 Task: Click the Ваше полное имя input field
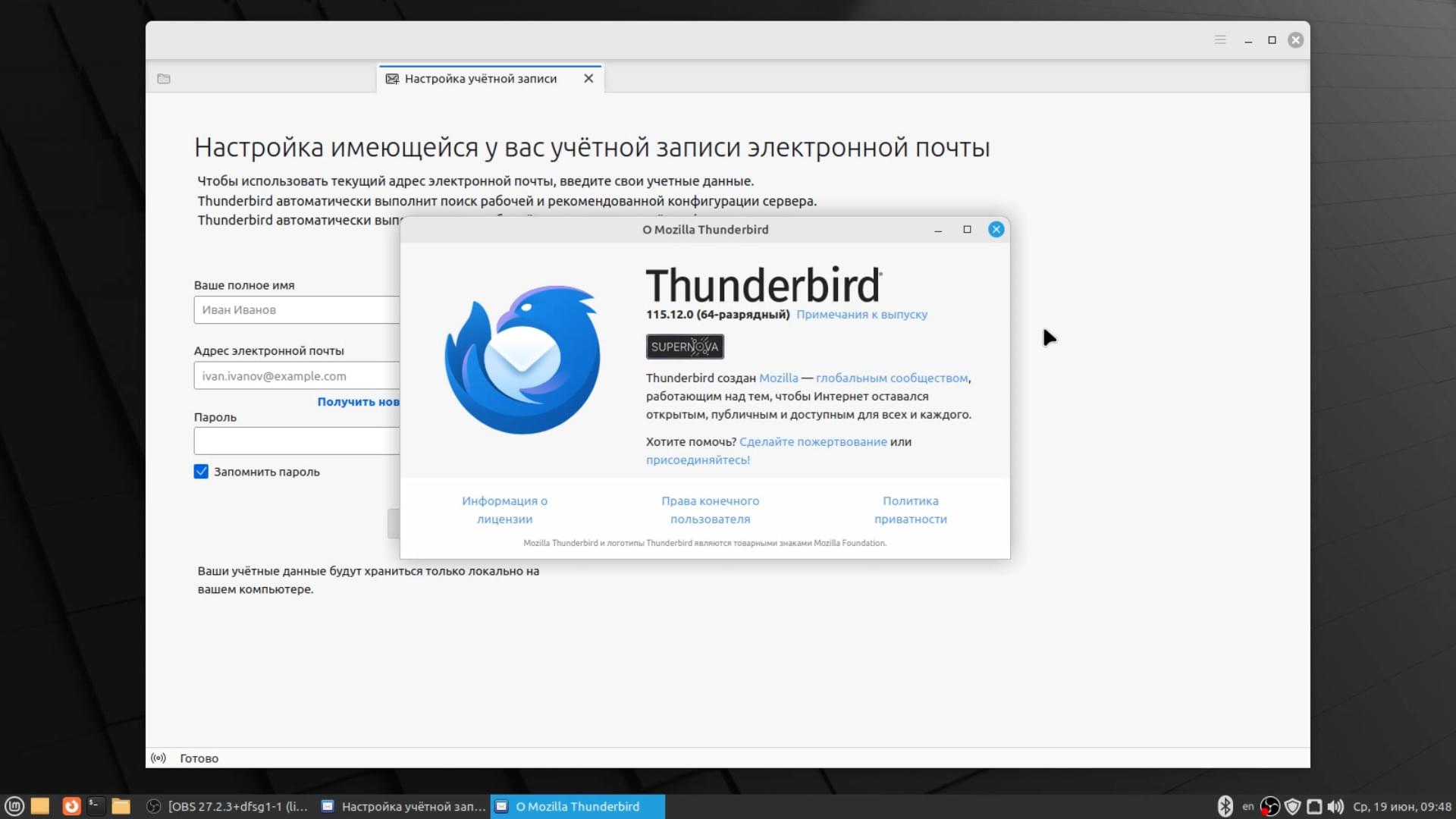coord(297,310)
